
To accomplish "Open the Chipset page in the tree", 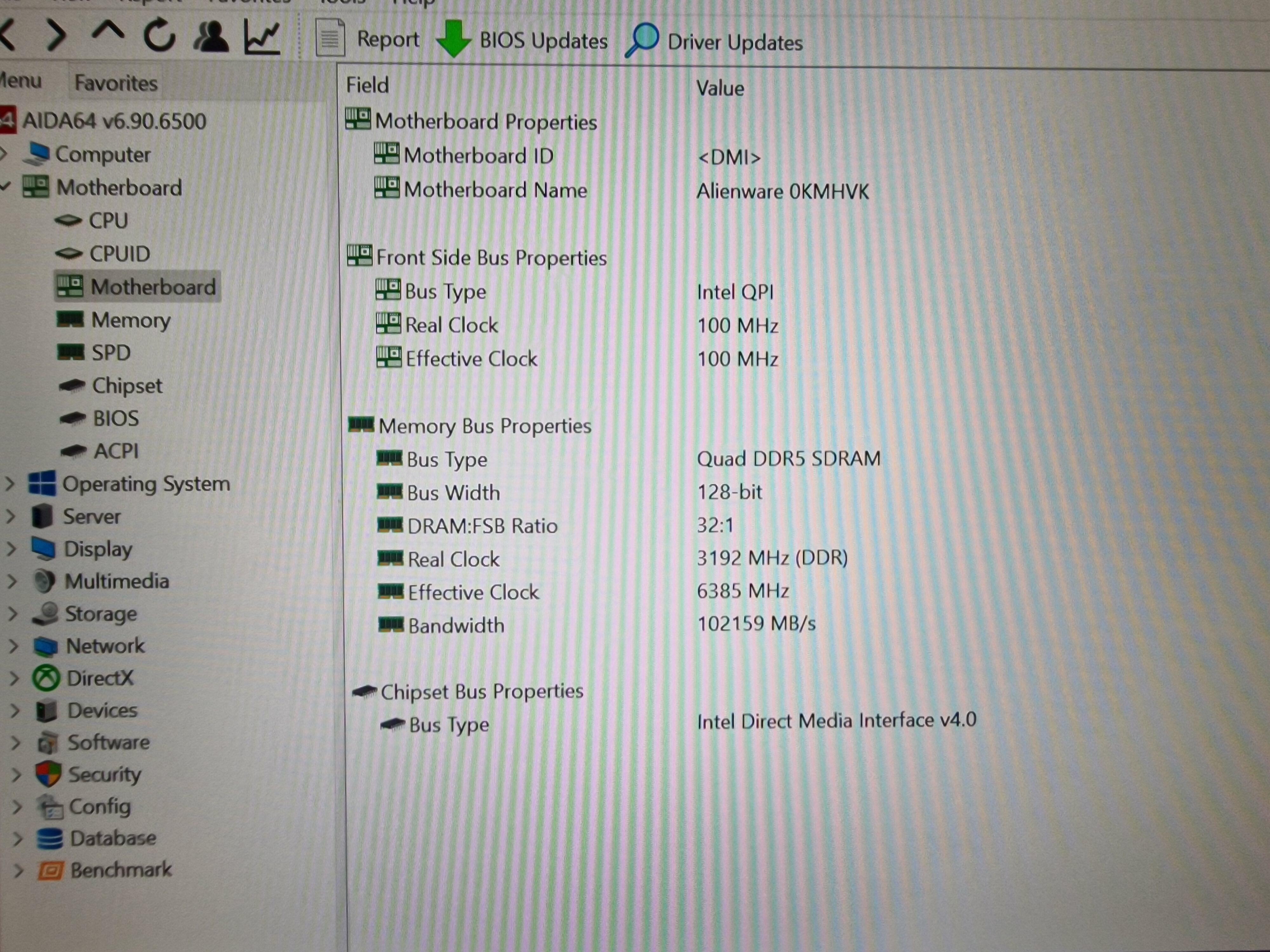I will point(127,386).
